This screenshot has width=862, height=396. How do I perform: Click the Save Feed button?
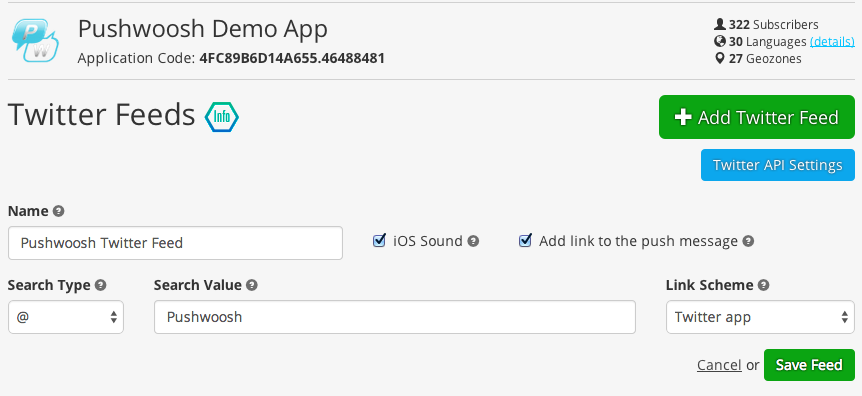(809, 365)
